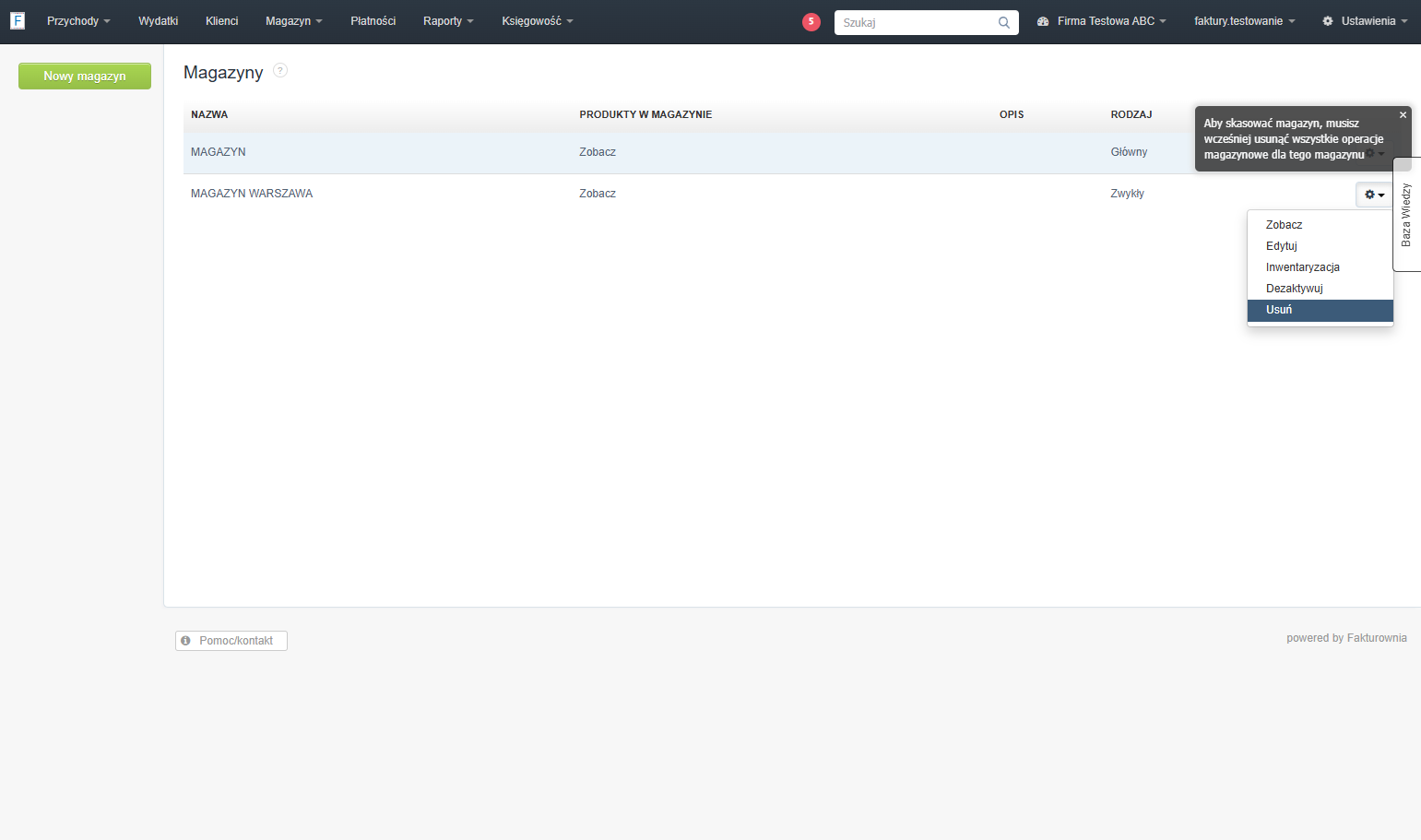The width and height of the screenshot is (1421, 840).
Task: Click the MAGAZYN name in first row
Action: click(219, 152)
